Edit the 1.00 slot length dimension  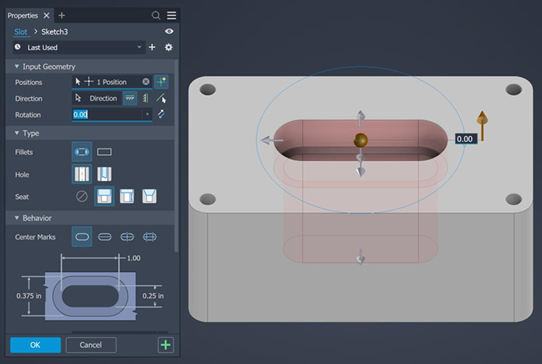133,258
